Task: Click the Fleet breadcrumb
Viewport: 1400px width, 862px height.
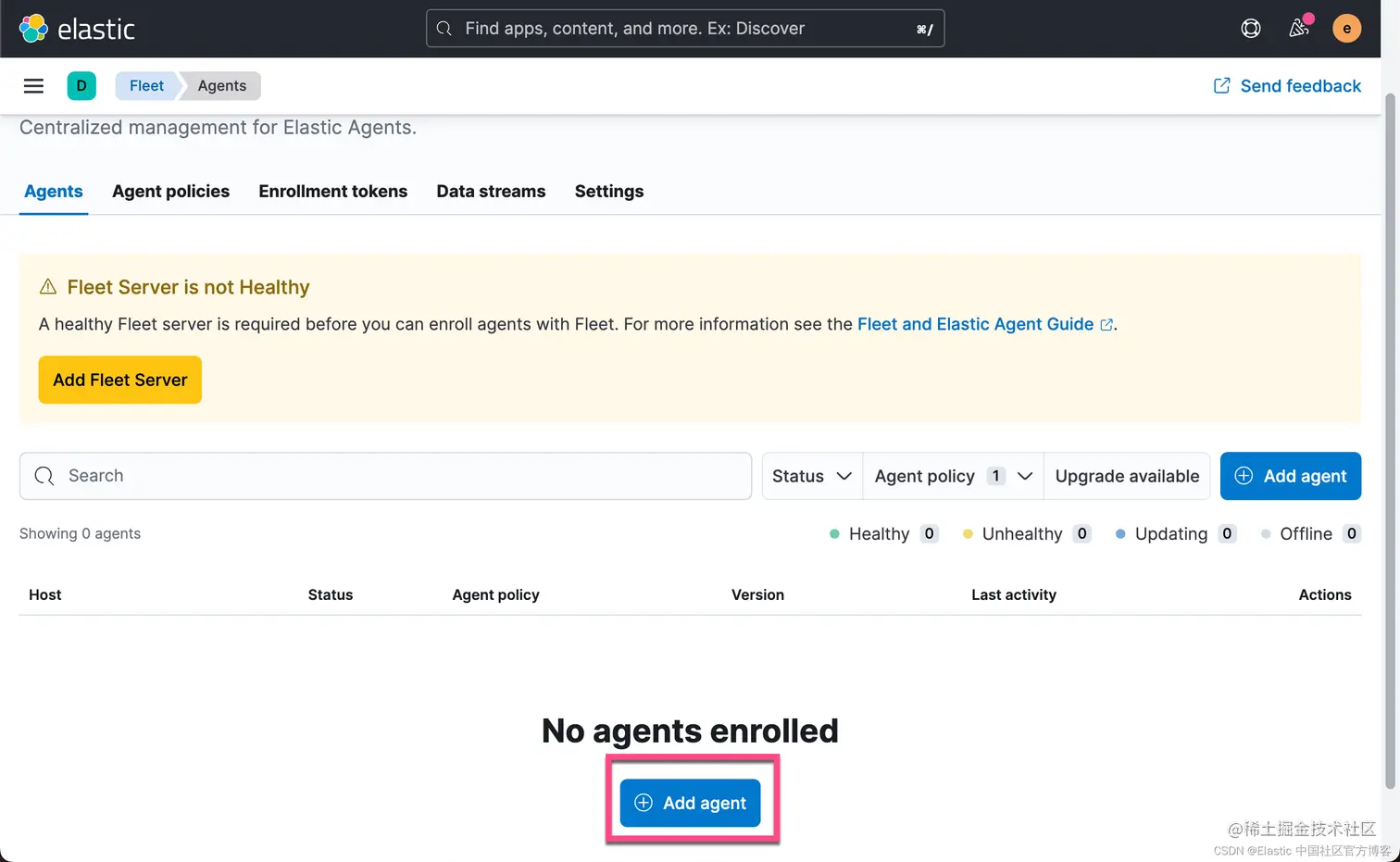Action: [x=146, y=86]
